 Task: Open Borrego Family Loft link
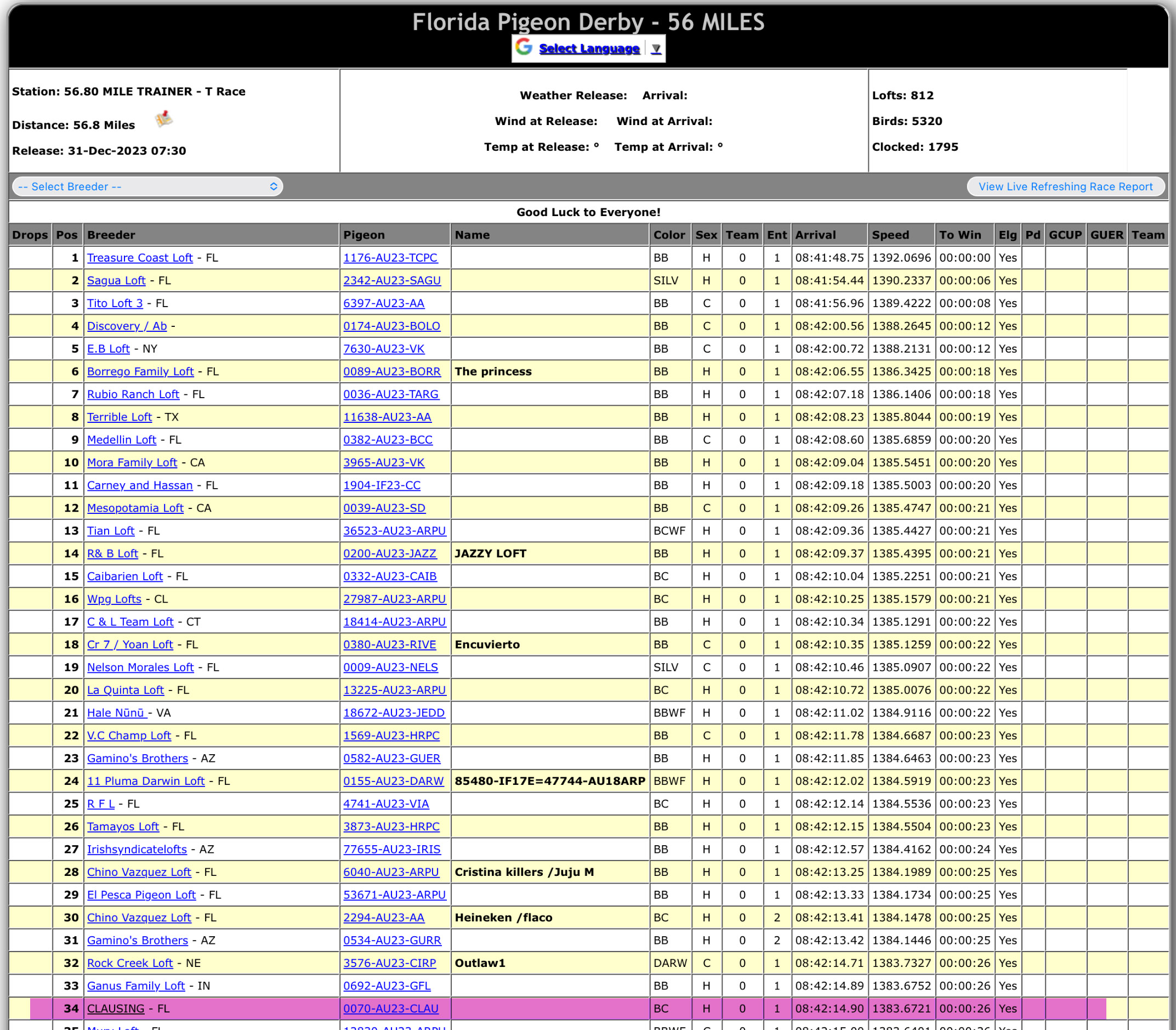[x=140, y=371]
